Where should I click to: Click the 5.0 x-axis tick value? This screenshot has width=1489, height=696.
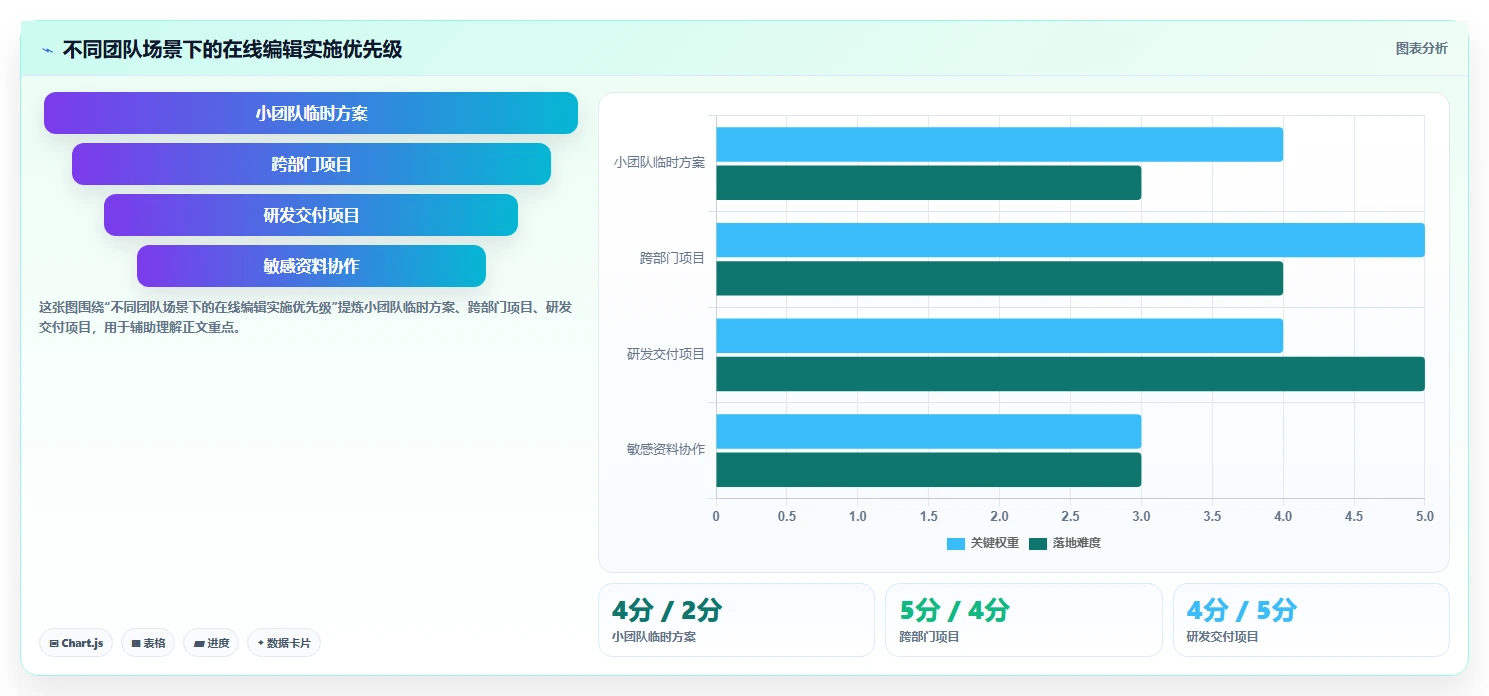pyautogui.click(x=1425, y=517)
